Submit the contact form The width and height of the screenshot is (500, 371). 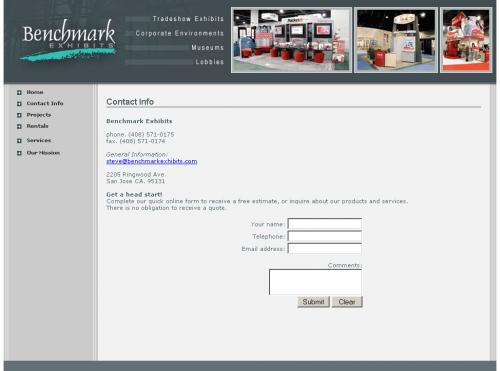coord(313,302)
